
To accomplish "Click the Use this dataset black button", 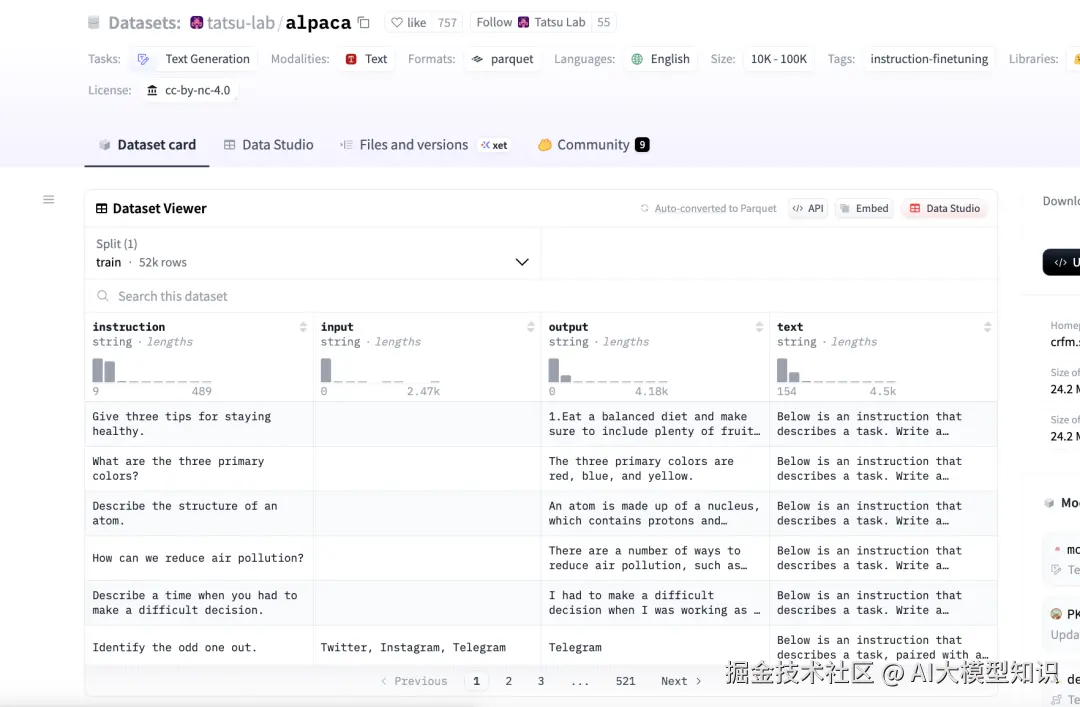I will coord(1061,263).
